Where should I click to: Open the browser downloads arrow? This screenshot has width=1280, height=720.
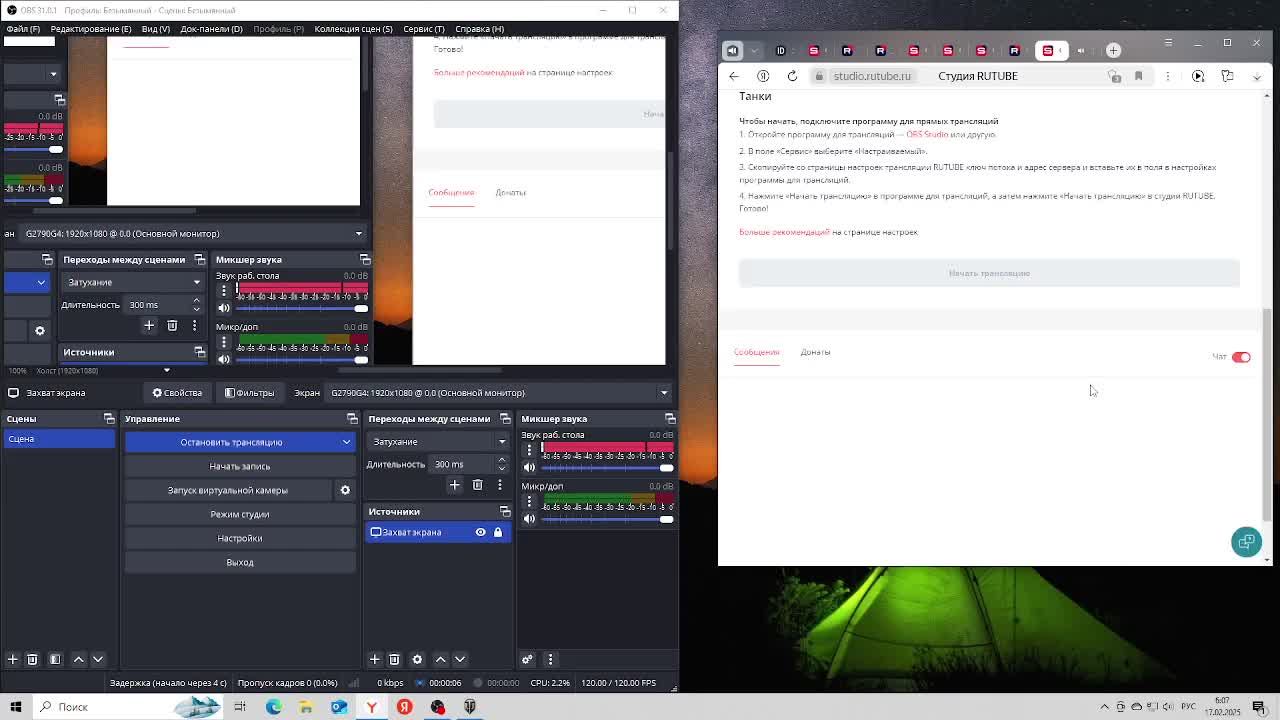tap(1257, 76)
